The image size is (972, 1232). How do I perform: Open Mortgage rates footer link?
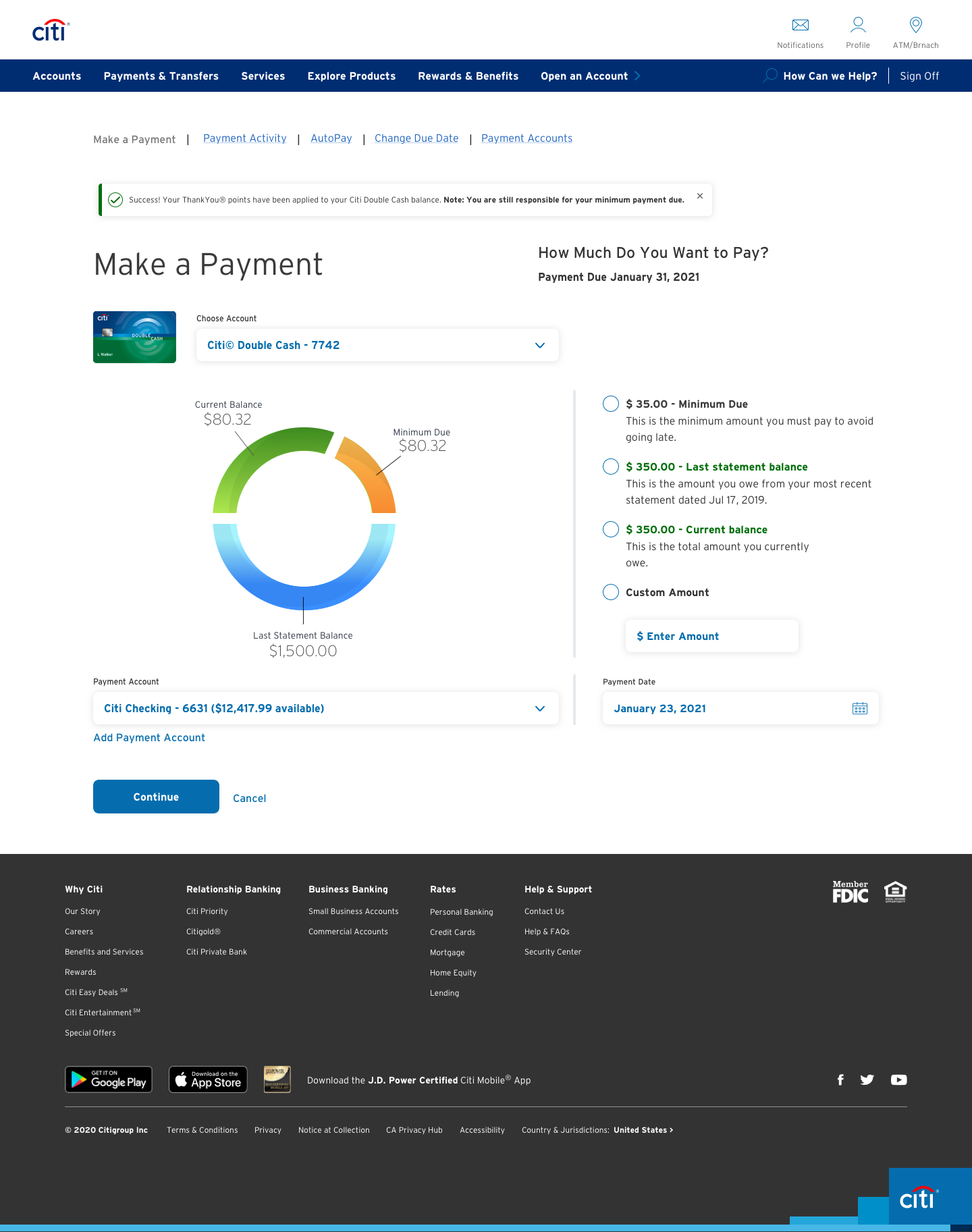(448, 953)
